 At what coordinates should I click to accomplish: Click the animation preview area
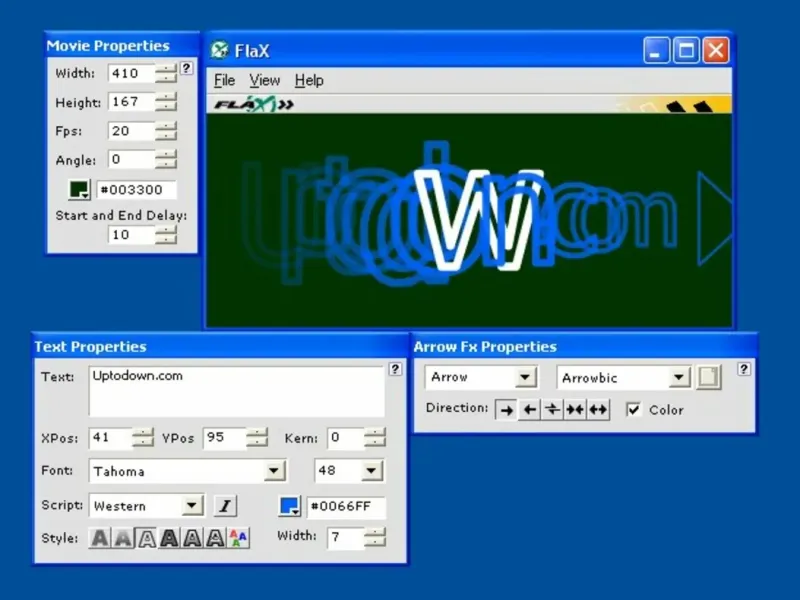tap(469, 220)
